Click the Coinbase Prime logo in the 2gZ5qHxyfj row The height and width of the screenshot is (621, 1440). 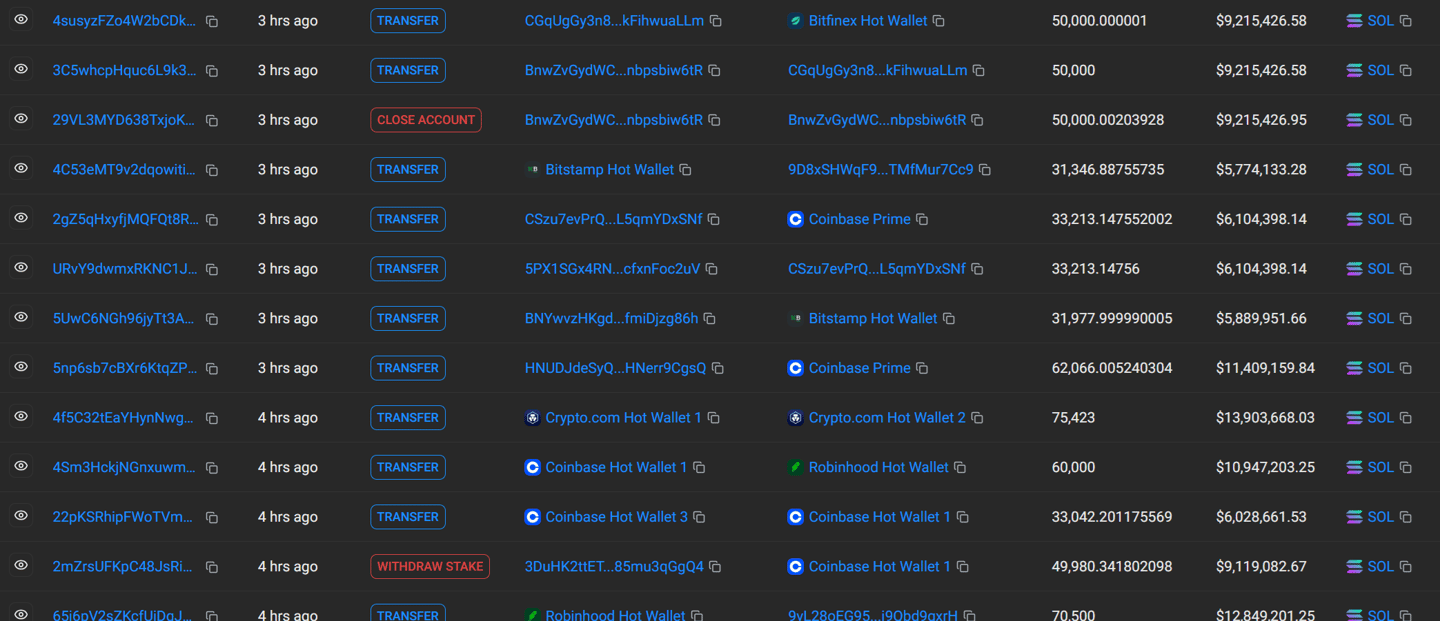coord(795,219)
